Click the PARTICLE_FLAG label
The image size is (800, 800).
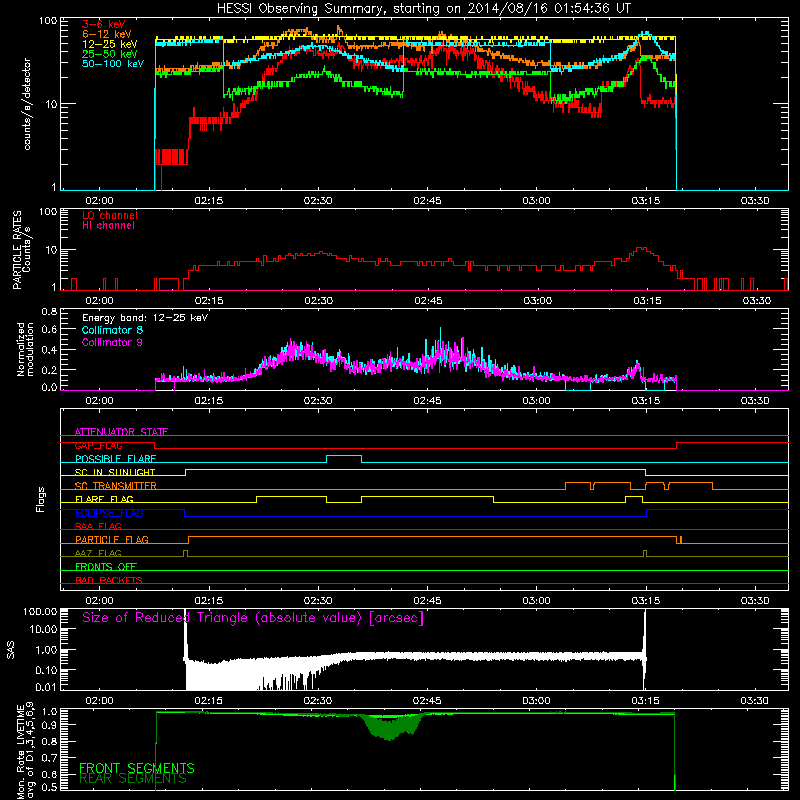(112, 540)
